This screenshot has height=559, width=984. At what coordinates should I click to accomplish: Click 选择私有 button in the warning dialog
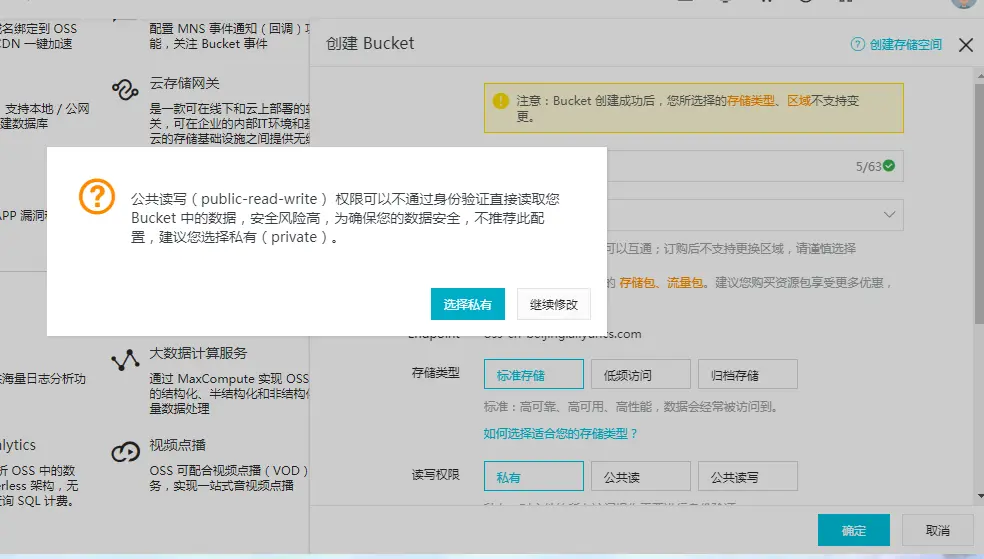click(x=467, y=304)
